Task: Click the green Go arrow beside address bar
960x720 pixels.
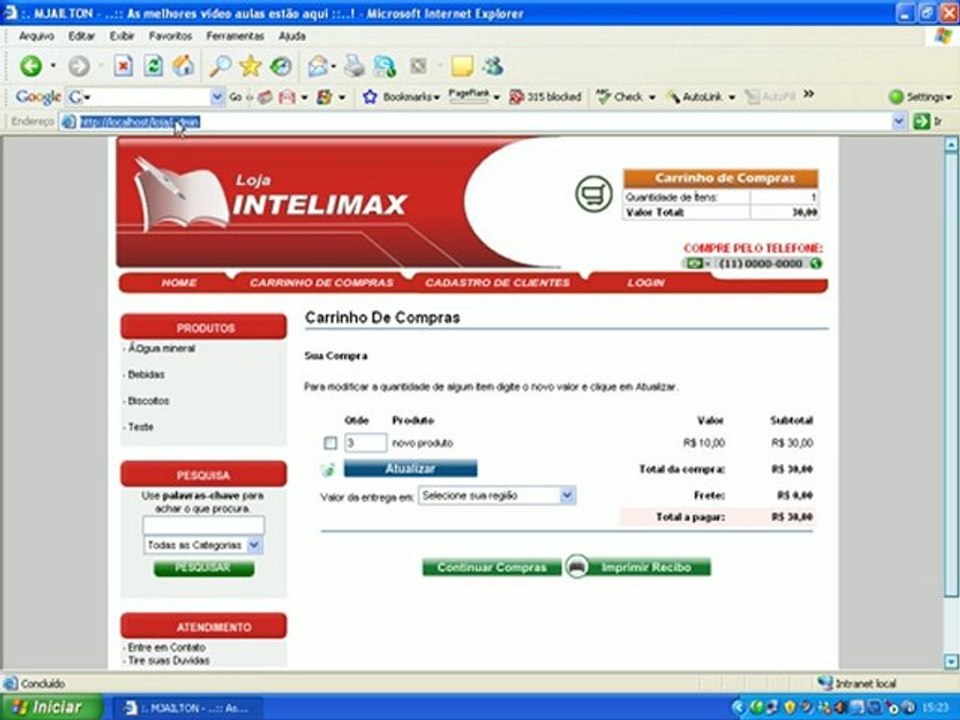Action: click(921, 121)
